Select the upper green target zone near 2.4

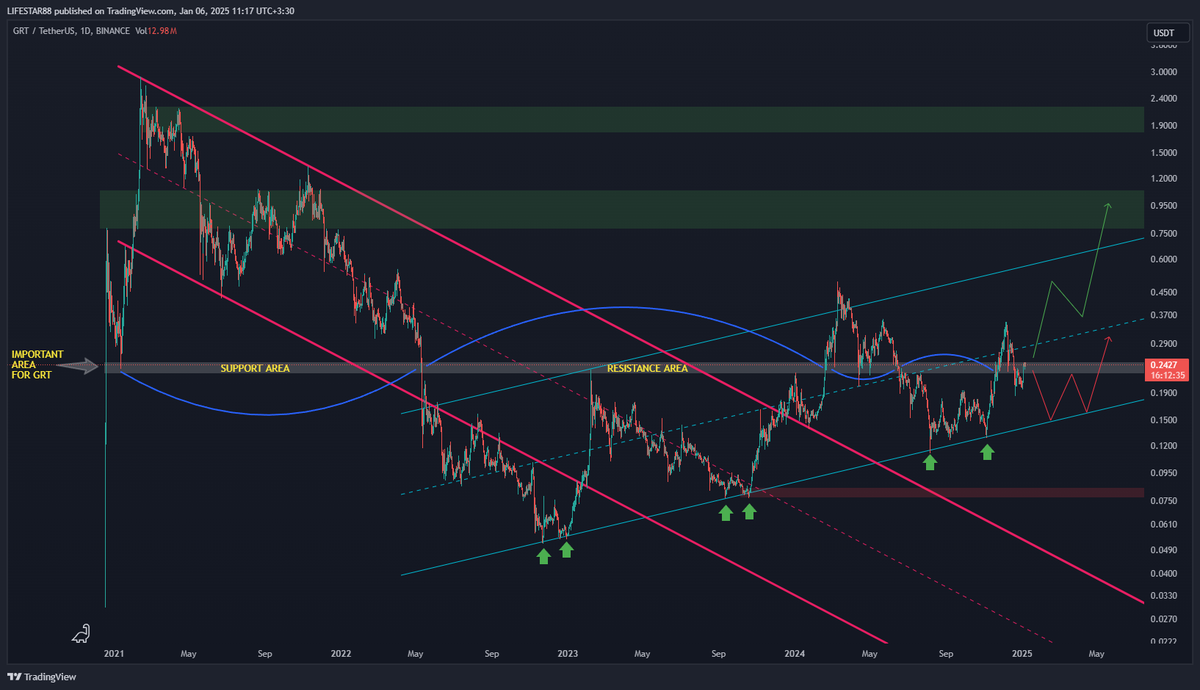pyautogui.click(x=620, y=119)
